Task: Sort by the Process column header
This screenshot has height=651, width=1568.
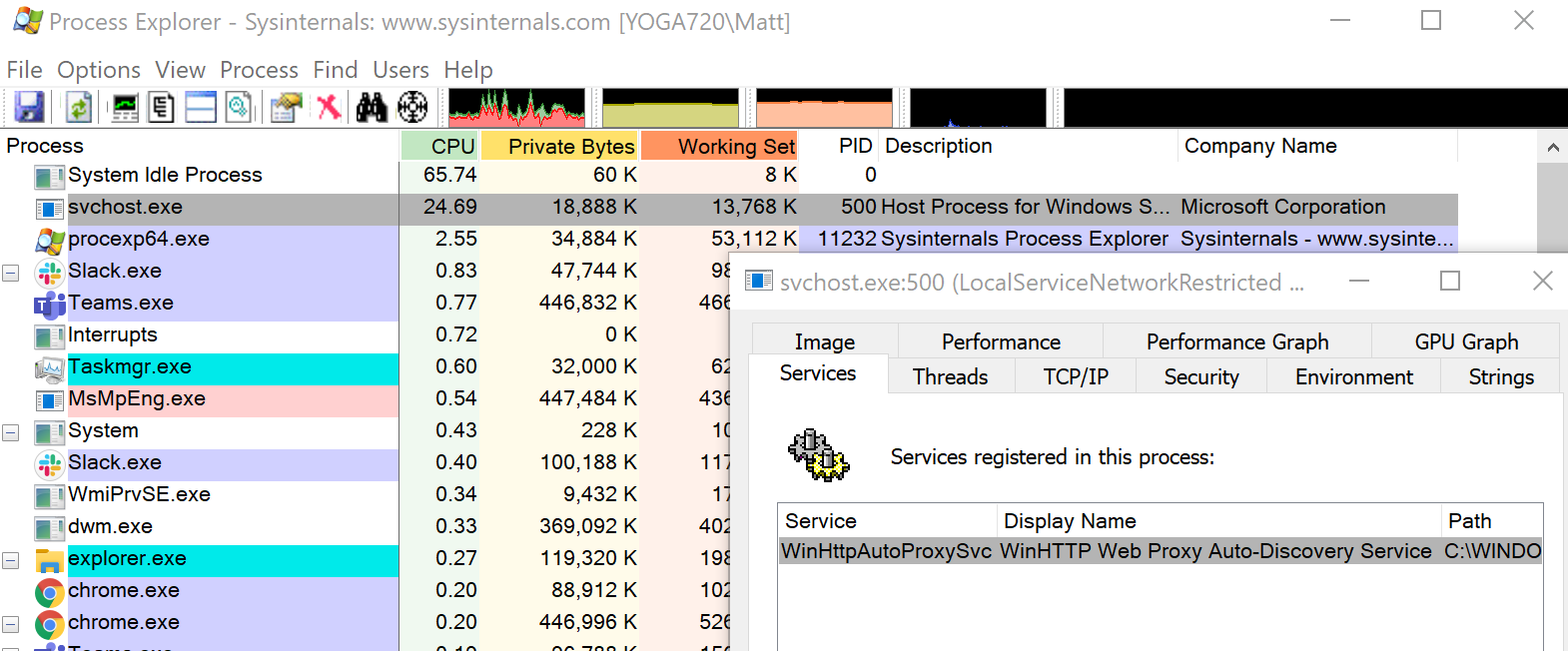Action: [200, 146]
